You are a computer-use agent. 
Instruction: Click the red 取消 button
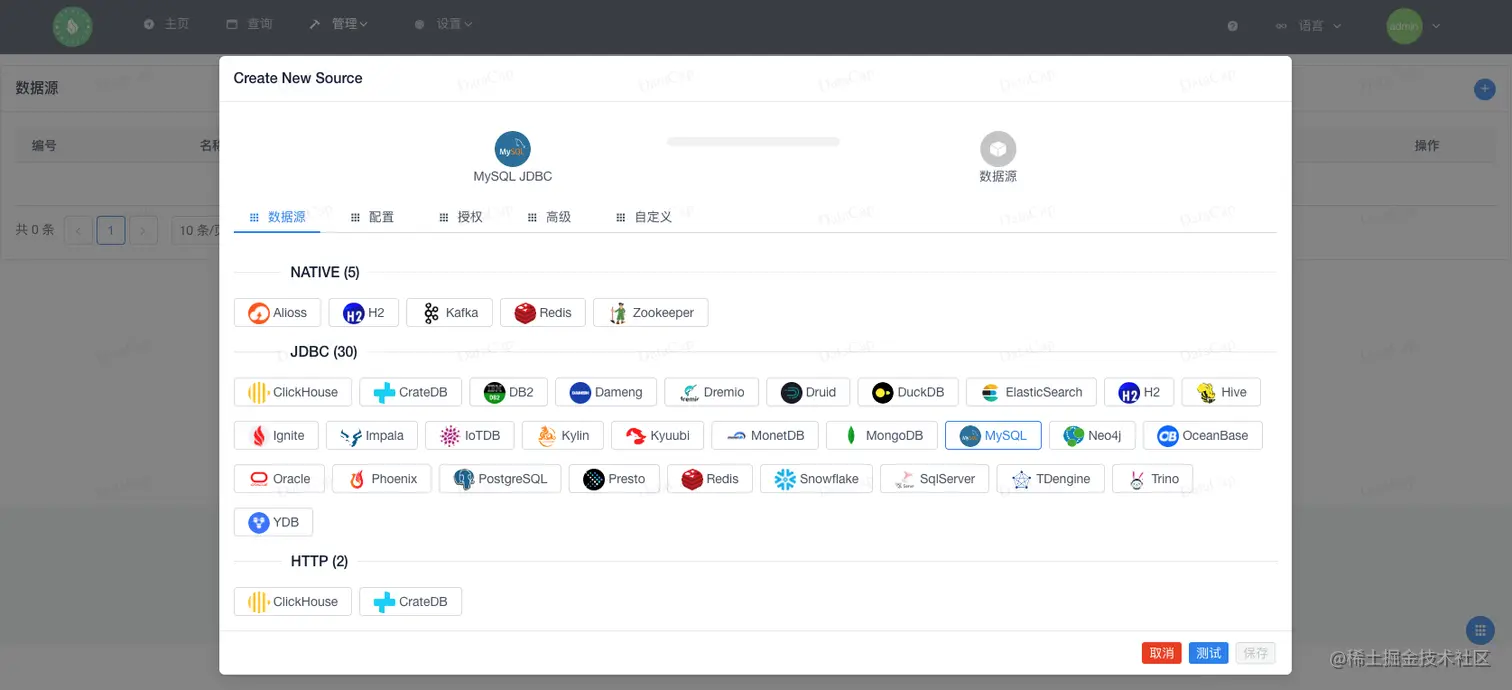1162,653
